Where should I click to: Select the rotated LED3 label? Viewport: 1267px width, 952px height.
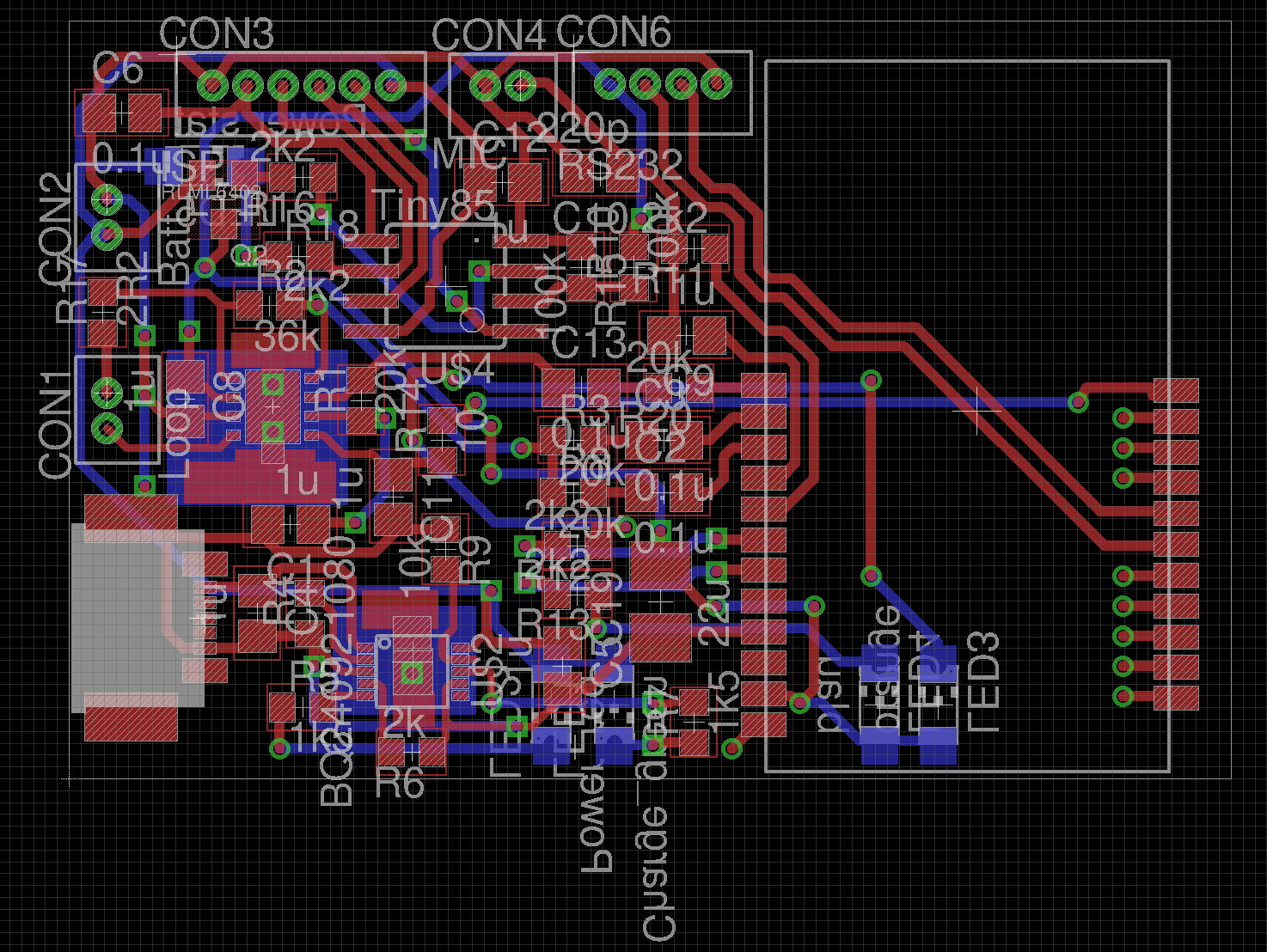[983, 681]
